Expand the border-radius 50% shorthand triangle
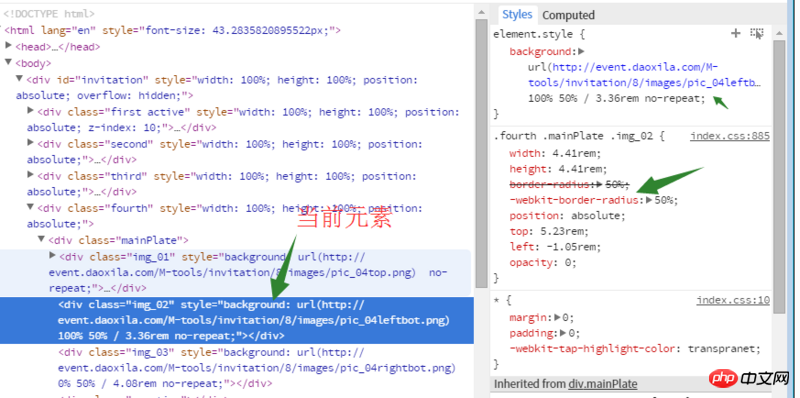Image resolution: width=800 pixels, height=398 pixels. click(599, 184)
